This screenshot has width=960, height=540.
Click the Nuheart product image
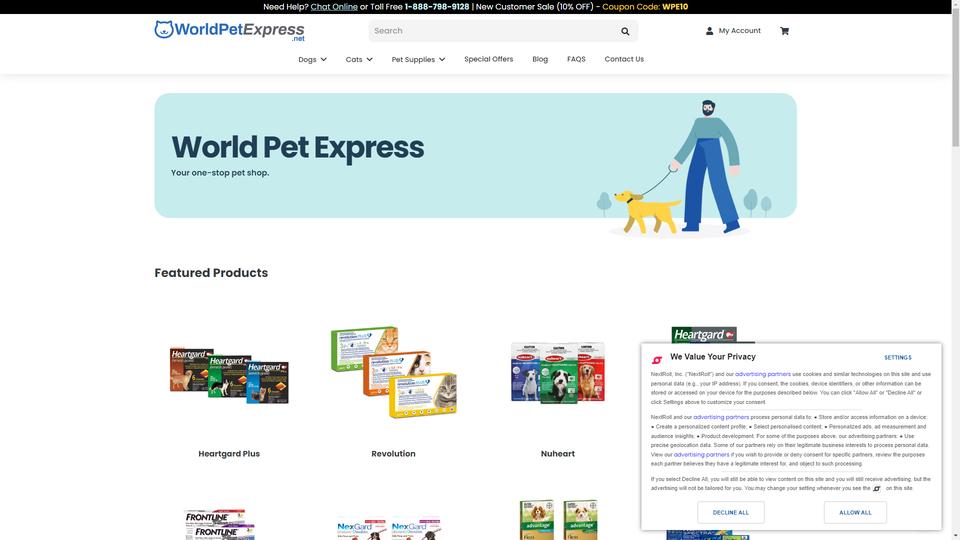tap(558, 372)
